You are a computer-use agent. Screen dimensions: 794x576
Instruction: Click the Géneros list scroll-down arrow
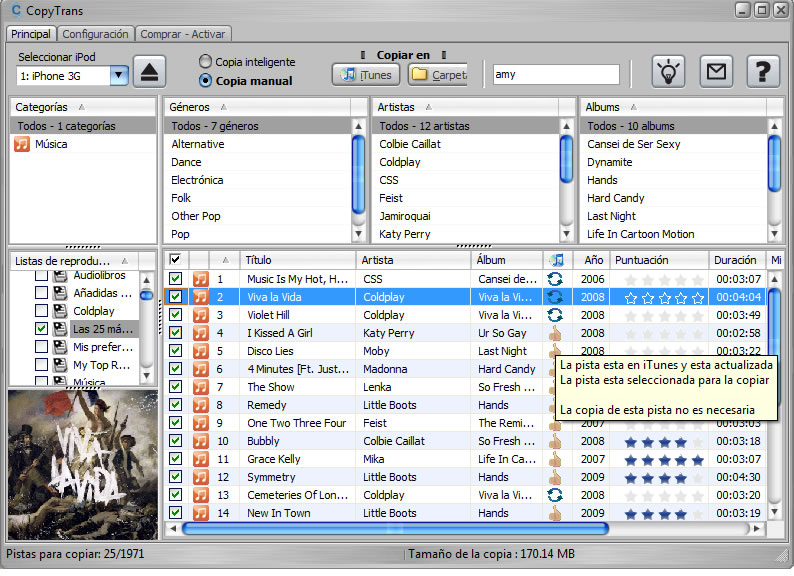[x=359, y=234]
